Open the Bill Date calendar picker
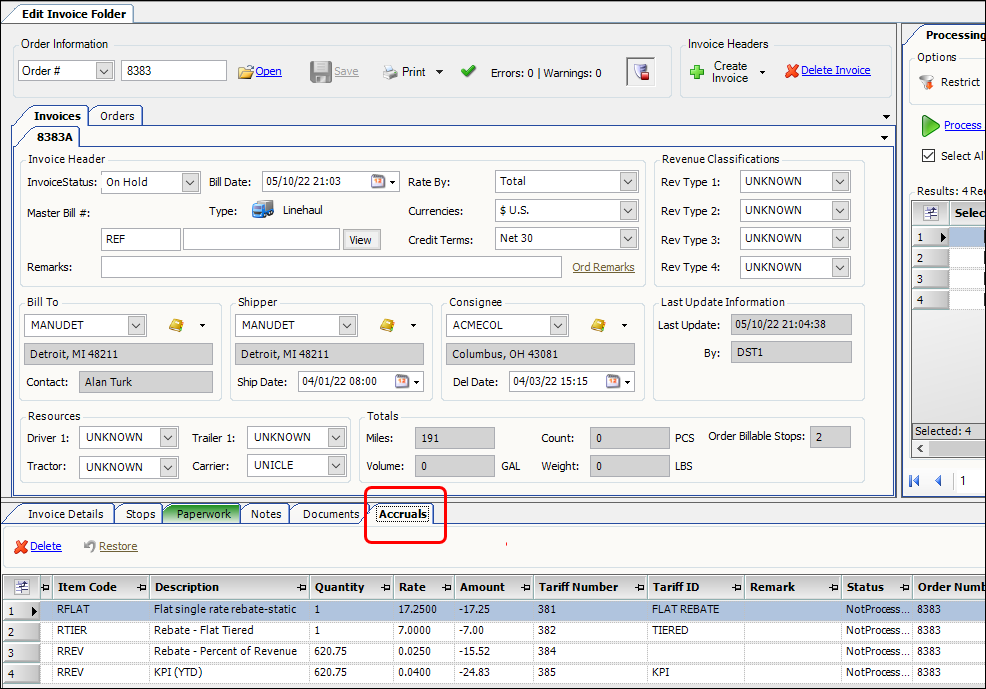This screenshot has height=689, width=986. [378, 181]
